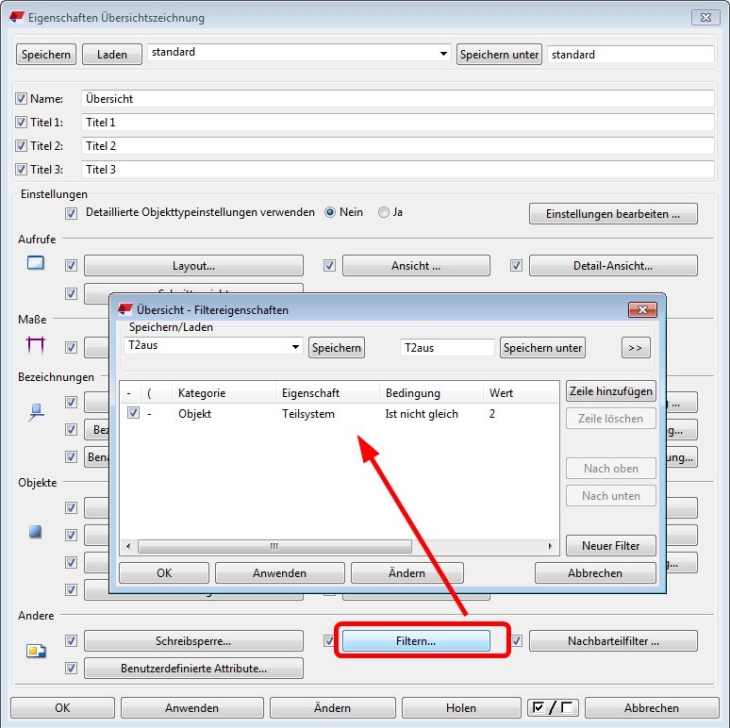Click the Name input field Übersicht
Viewport: 730px width, 728px height.
398,99
